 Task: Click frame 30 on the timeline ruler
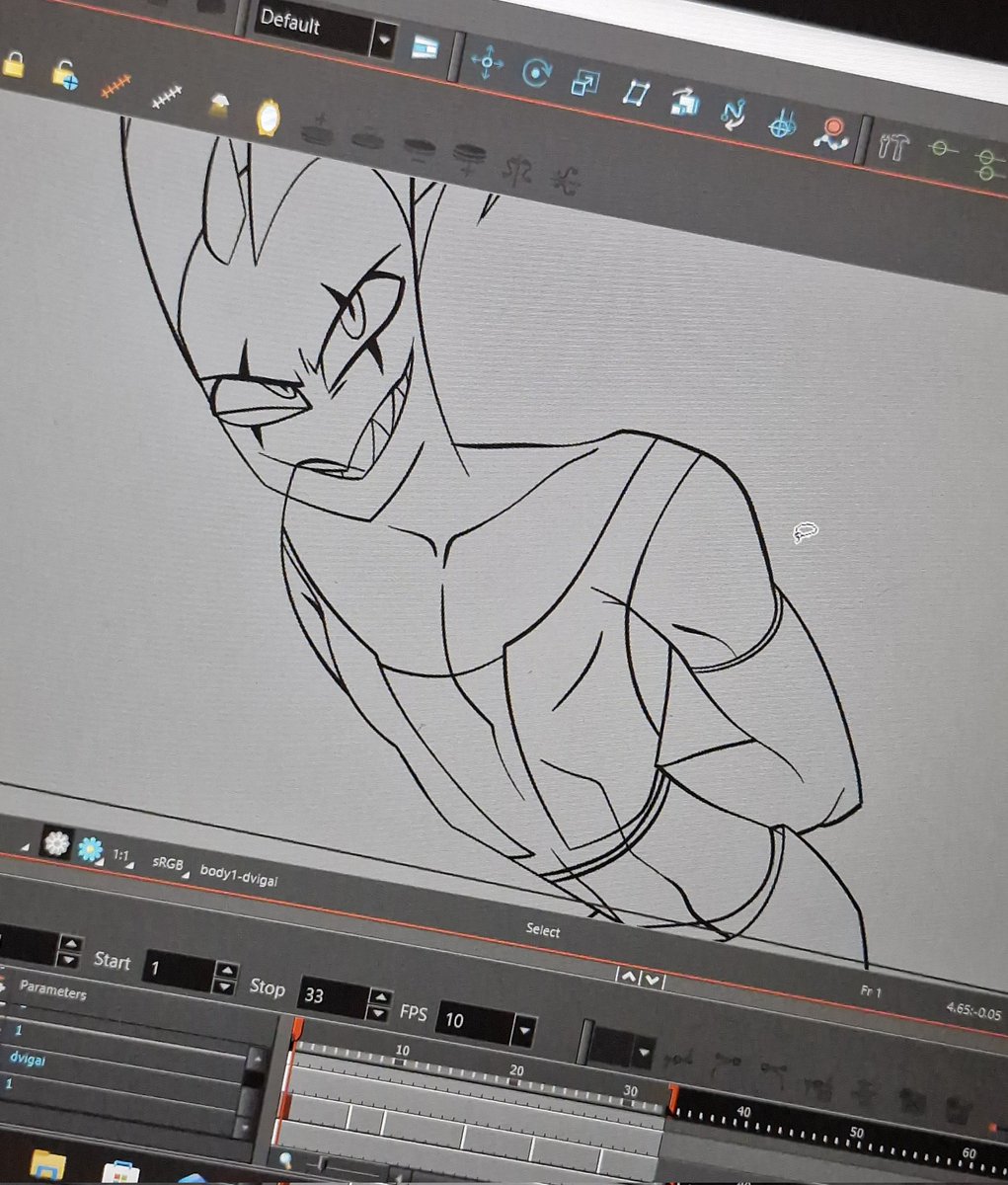pyautogui.click(x=631, y=1091)
